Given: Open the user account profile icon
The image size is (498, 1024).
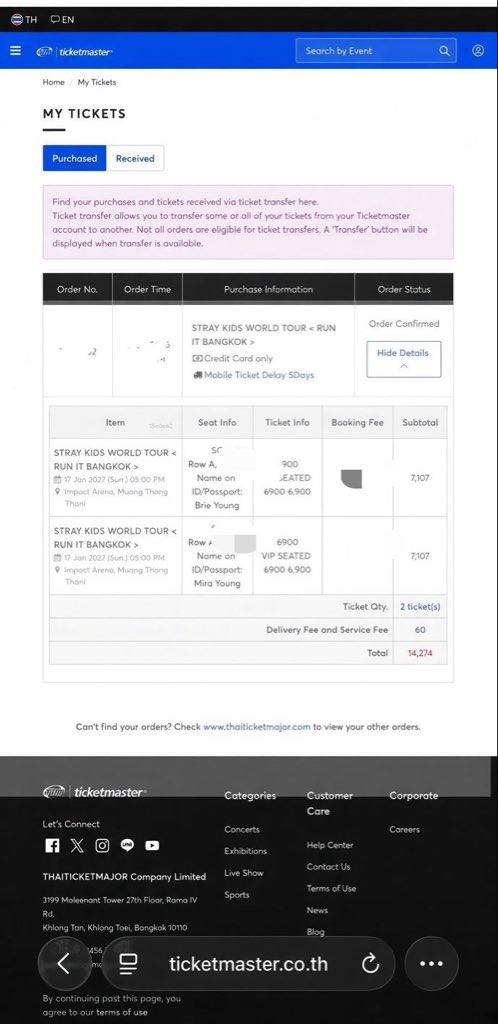Looking at the screenshot, I should coord(478,51).
